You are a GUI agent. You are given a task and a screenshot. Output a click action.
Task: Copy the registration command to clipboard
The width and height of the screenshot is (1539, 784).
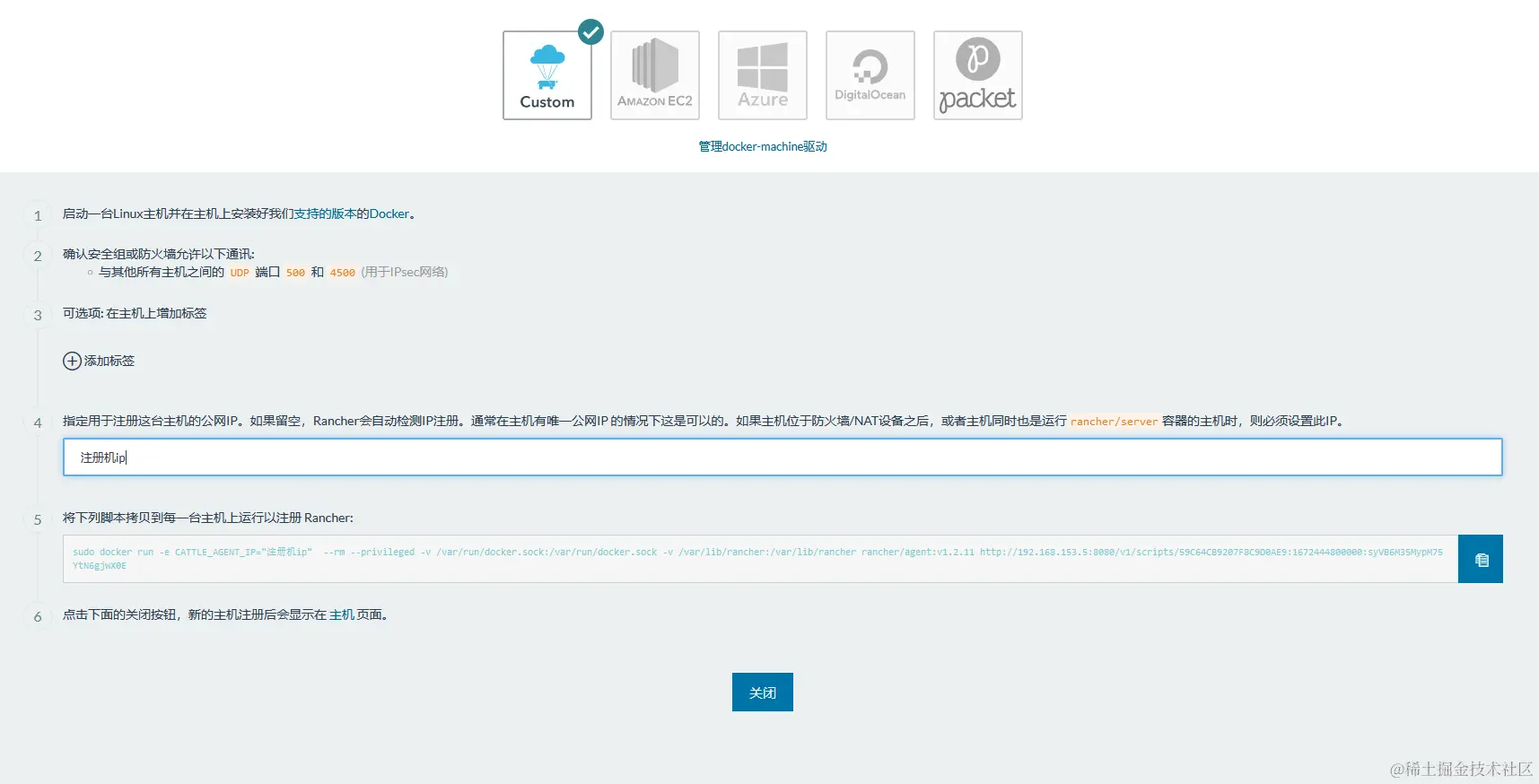[1481, 559]
